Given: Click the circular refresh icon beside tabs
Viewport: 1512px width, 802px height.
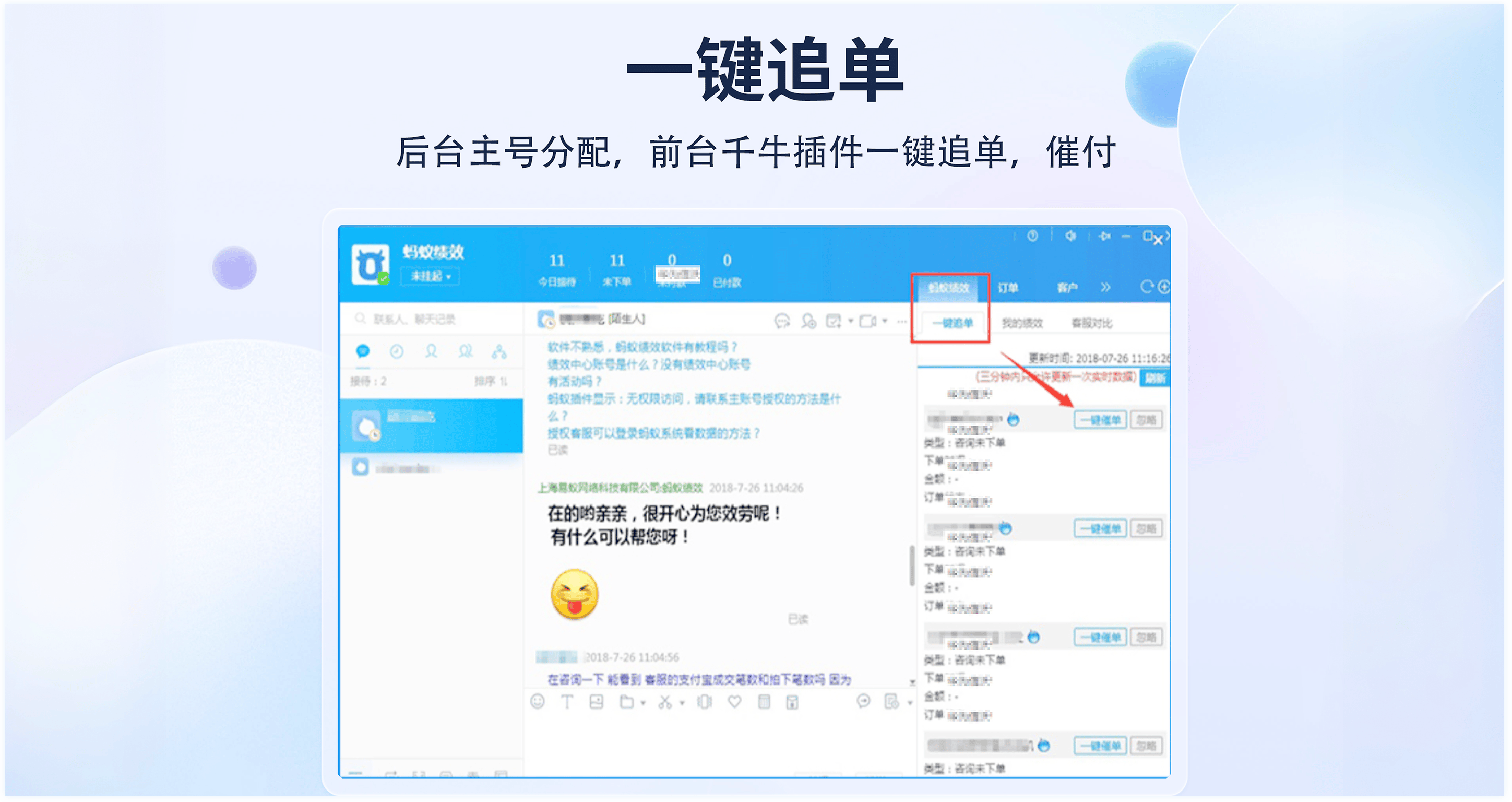Looking at the screenshot, I should pos(1146,287).
